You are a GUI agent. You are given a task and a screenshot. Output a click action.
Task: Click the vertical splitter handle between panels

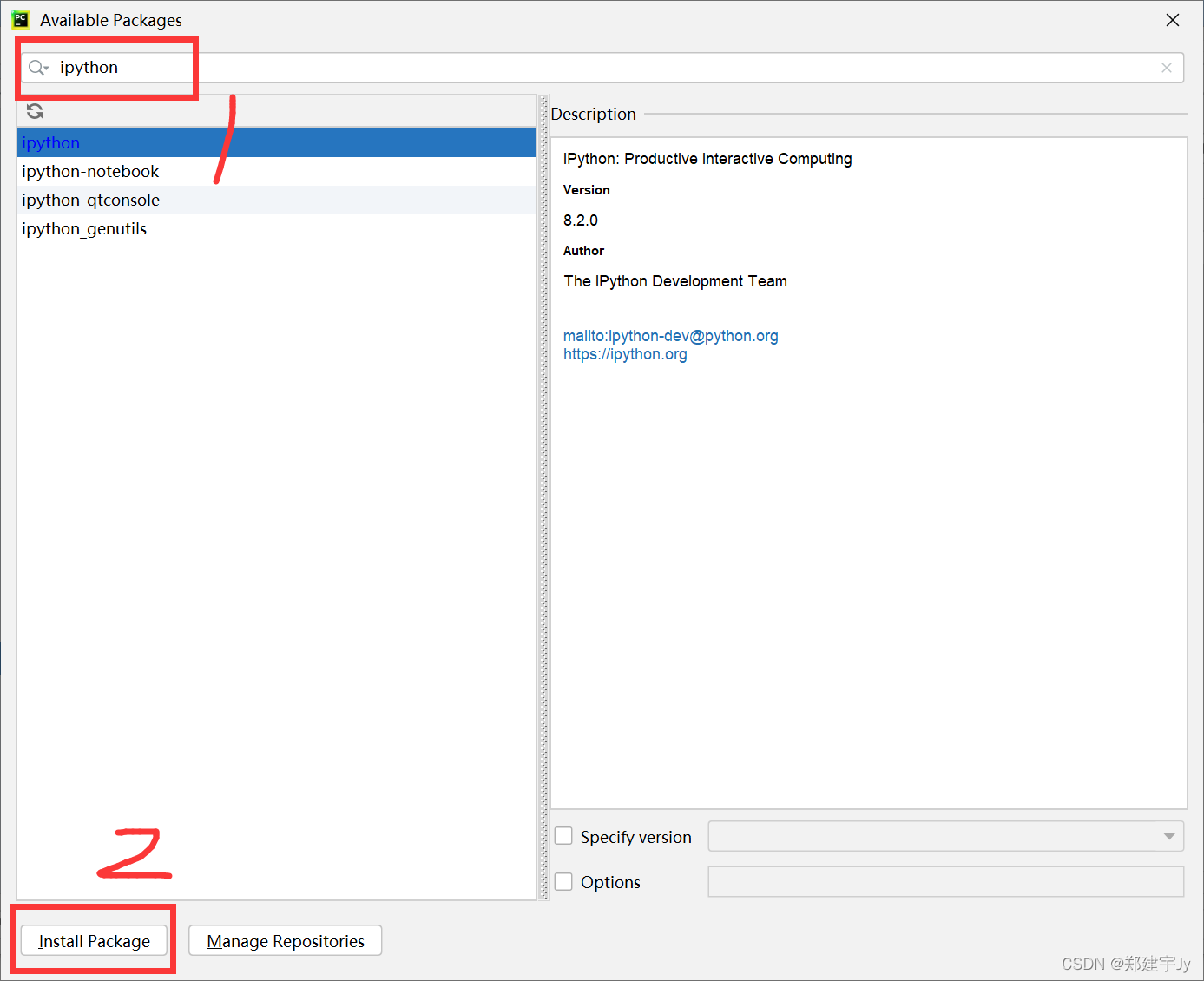tap(544, 497)
